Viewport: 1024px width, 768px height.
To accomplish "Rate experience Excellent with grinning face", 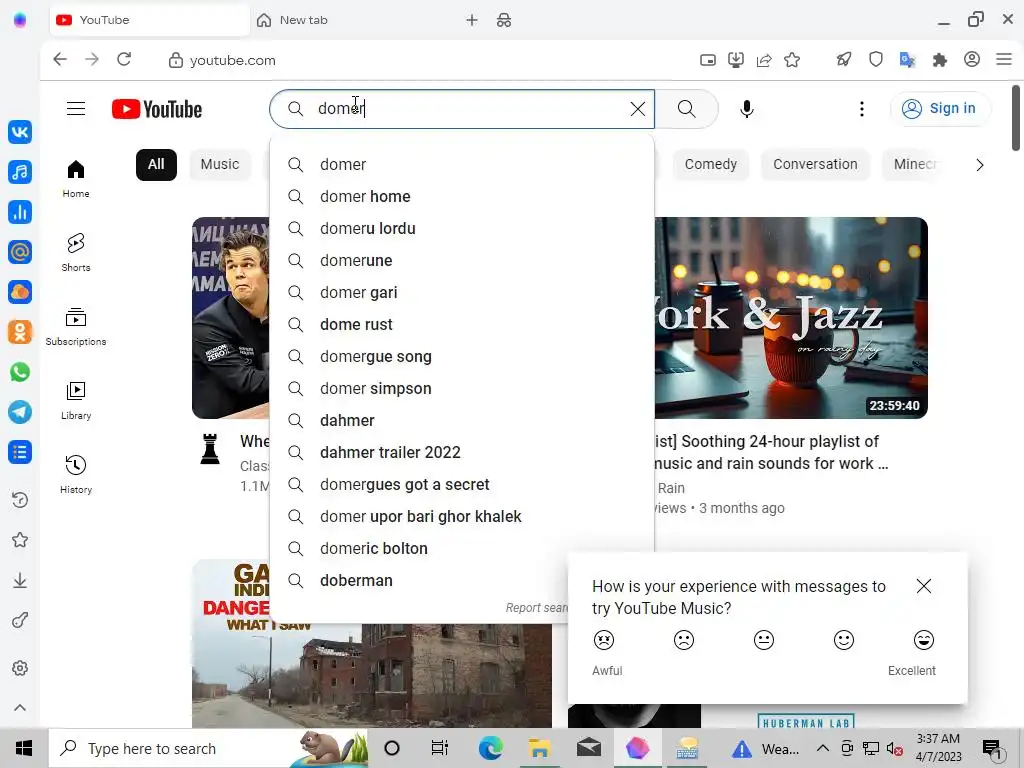I will click(x=923, y=640).
